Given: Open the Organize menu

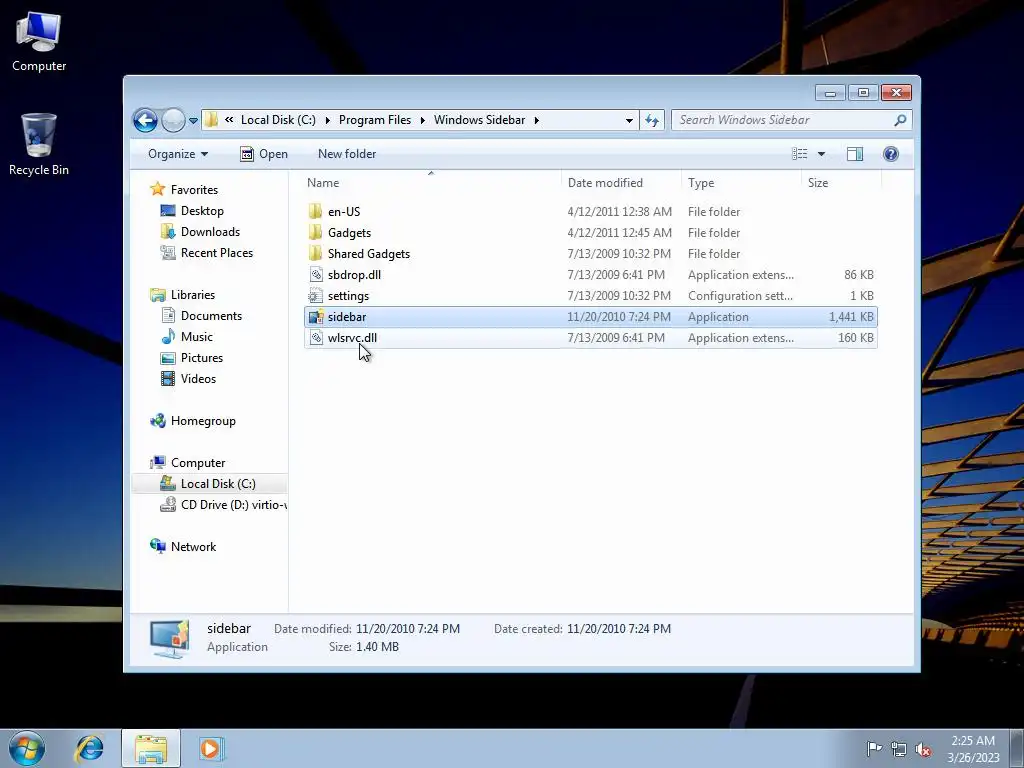Looking at the screenshot, I should (178, 154).
